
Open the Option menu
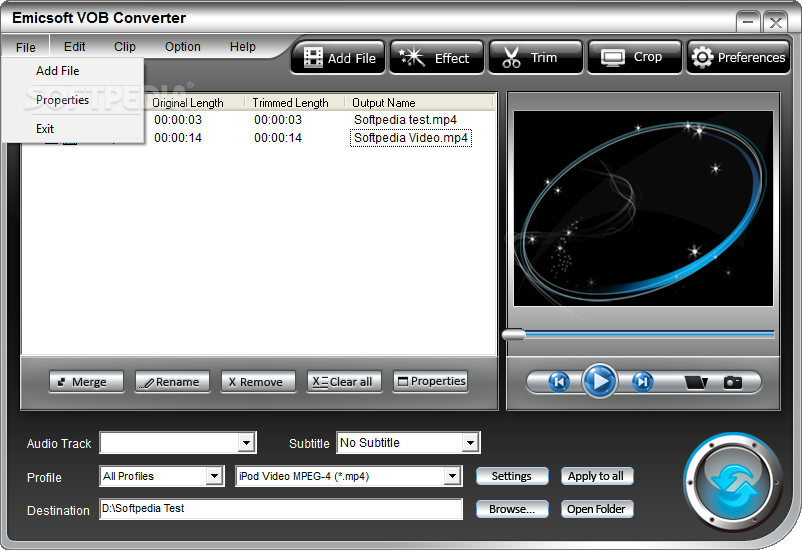pos(183,47)
